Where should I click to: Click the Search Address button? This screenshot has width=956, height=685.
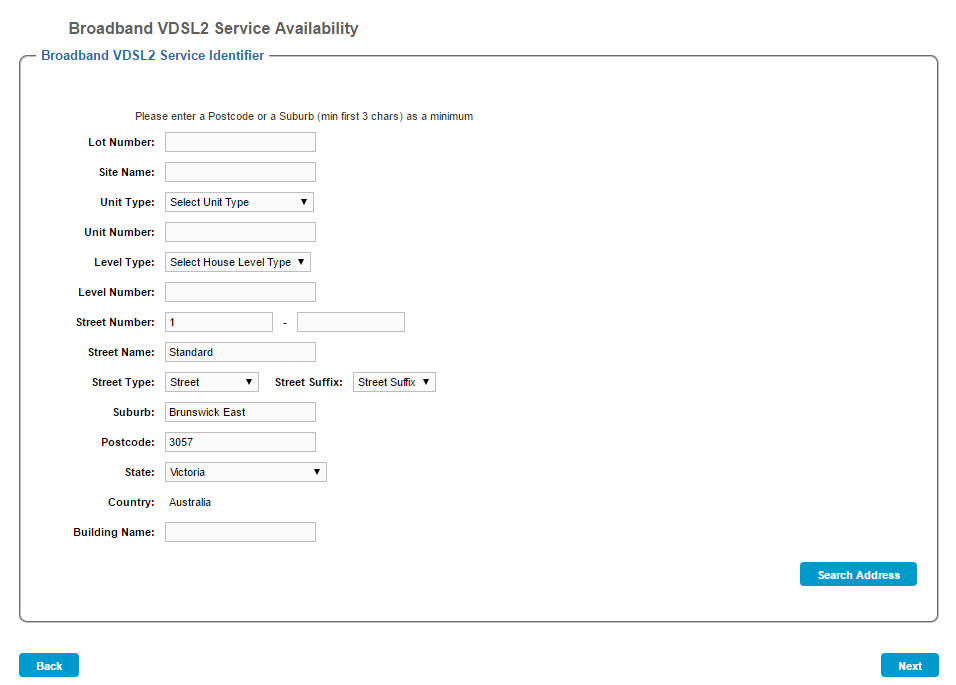858,575
